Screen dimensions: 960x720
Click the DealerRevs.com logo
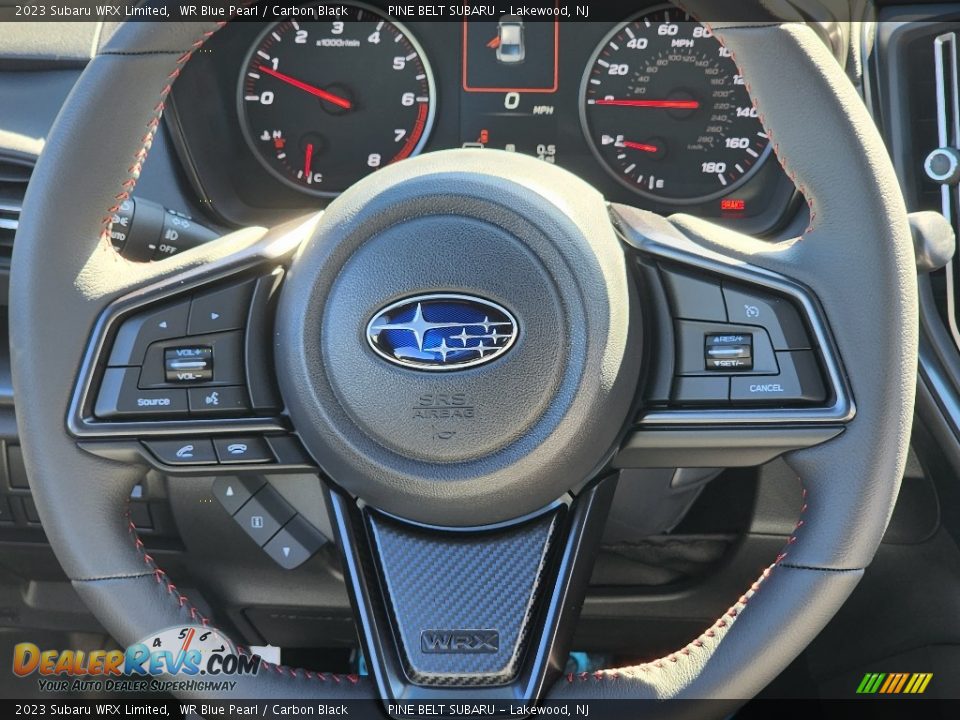pyautogui.click(x=135, y=660)
